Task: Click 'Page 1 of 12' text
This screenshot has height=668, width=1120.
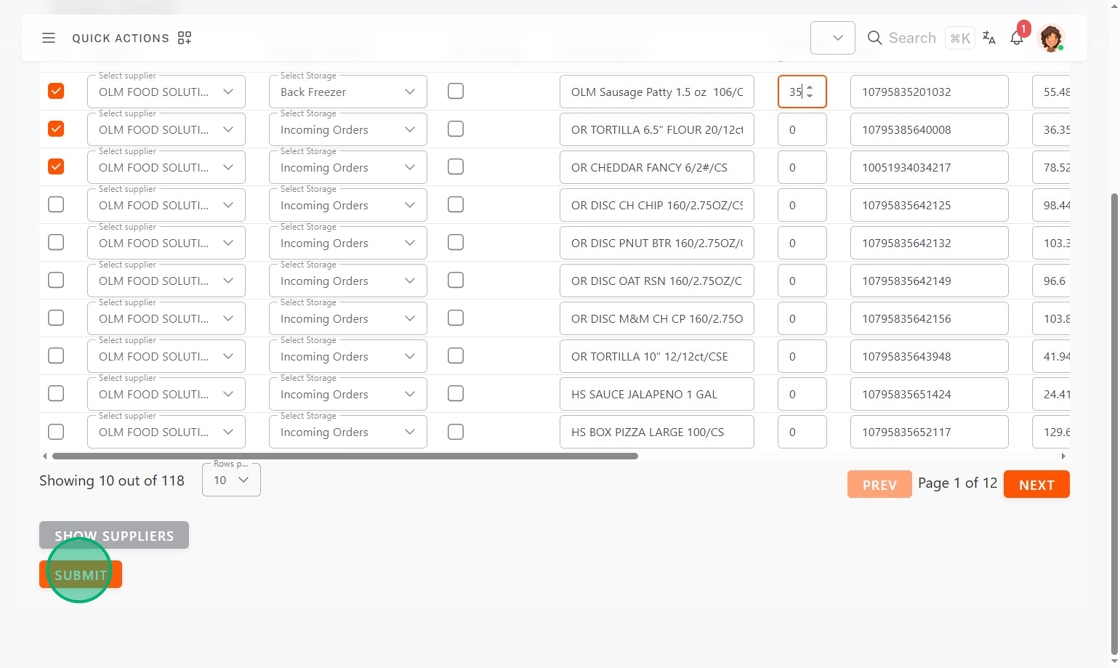Action: (x=957, y=483)
